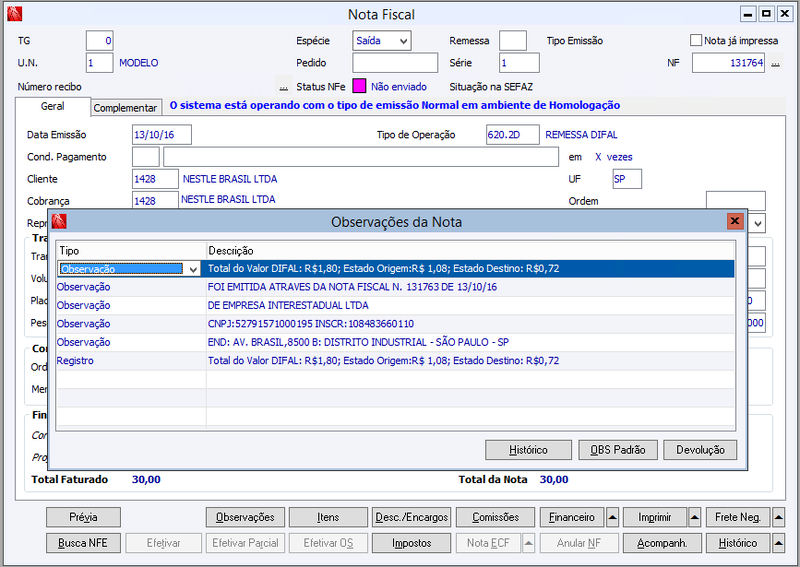The width and height of the screenshot is (800, 567).
Task: Select the Geral tab
Action: (x=53, y=106)
